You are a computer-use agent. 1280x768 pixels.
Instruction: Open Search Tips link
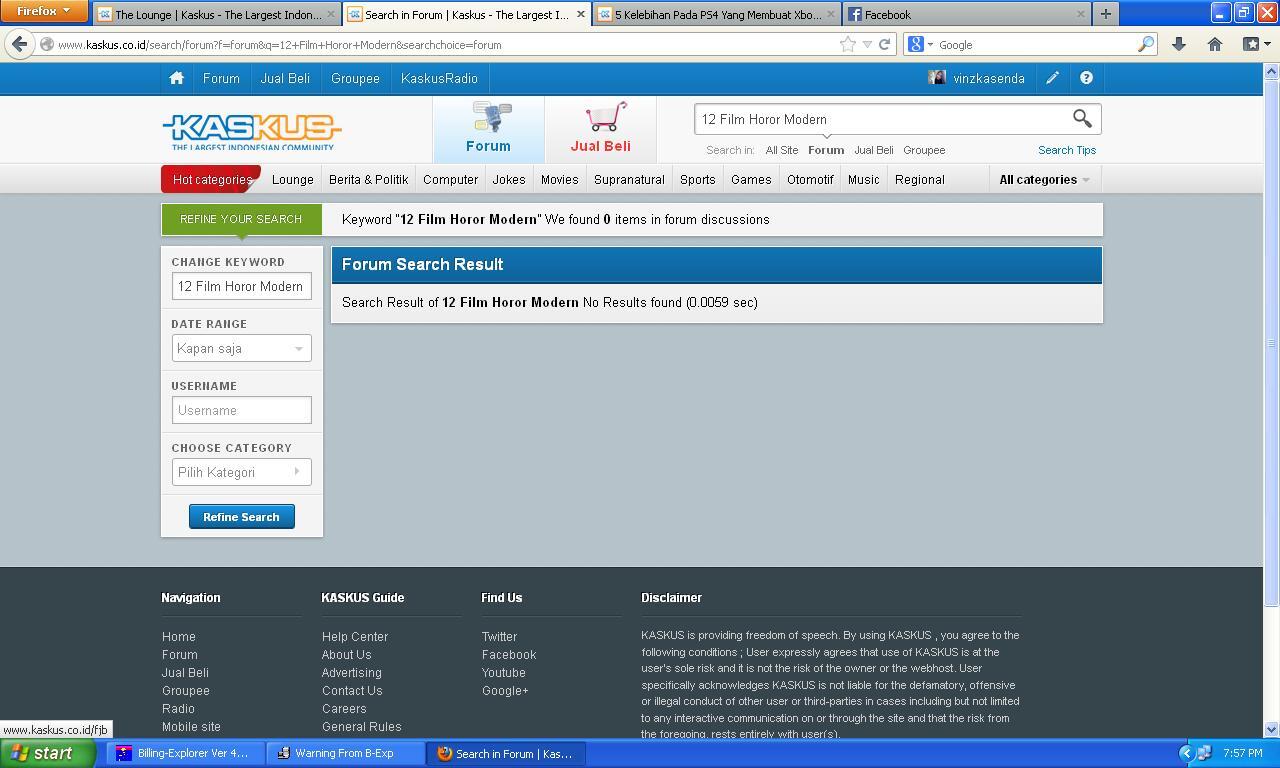coord(1067,150)
